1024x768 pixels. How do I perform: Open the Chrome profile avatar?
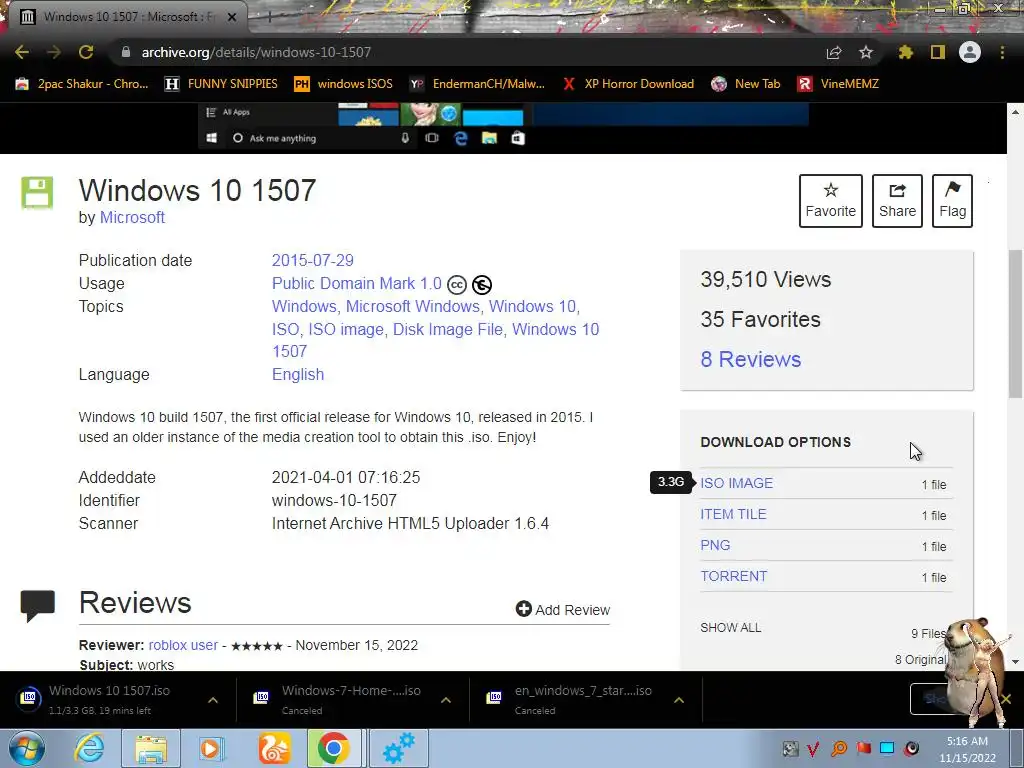tap(970, 52)
